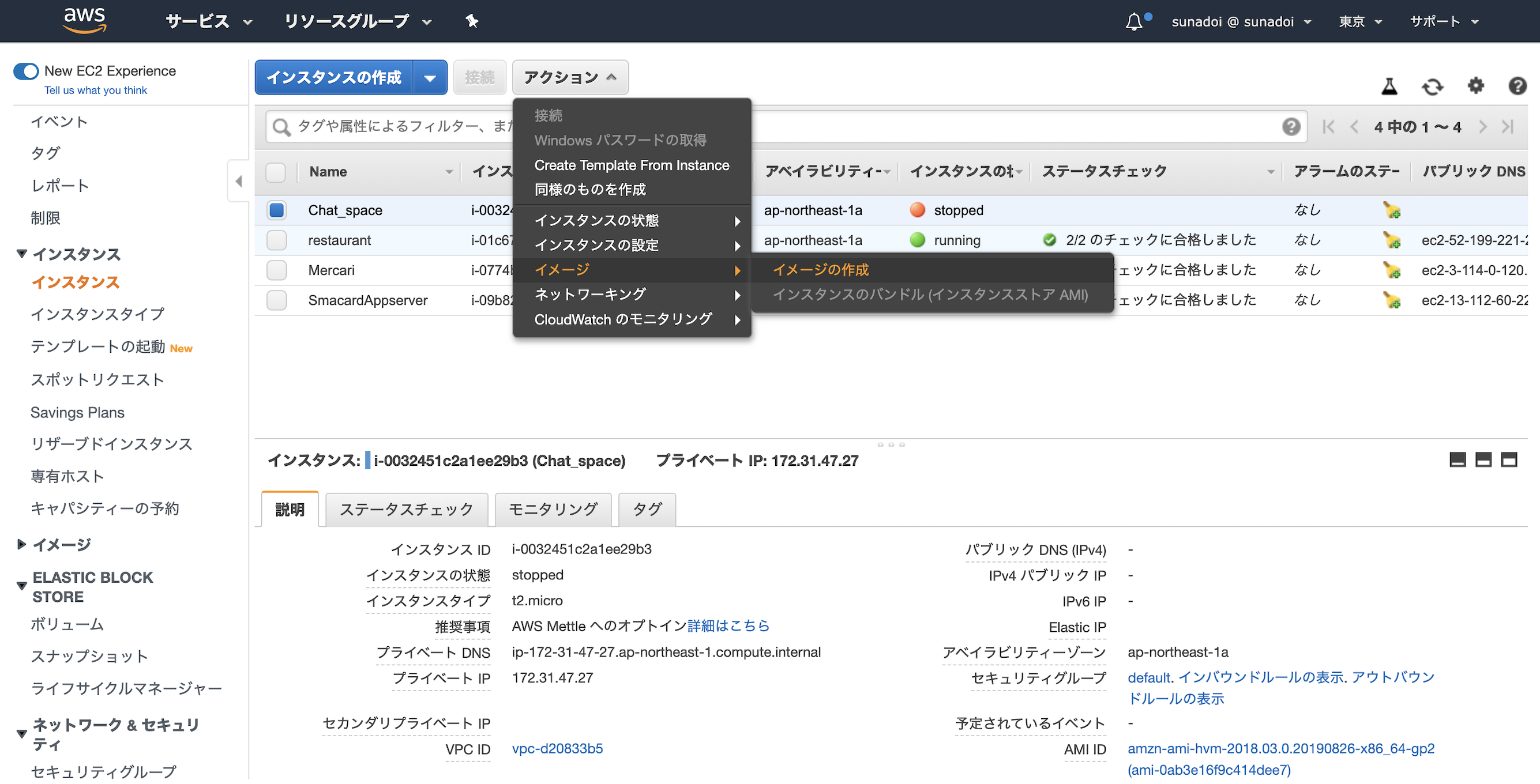Click the alarm bell icon on the Chat_space row

point(1391,210)
